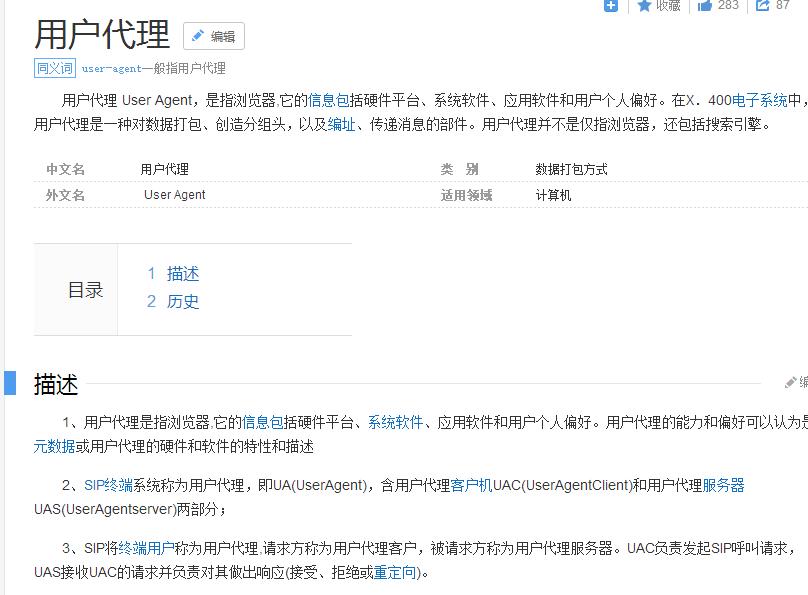
Task: Click the pencil icon on the 编辑 button
Action: click(x=197, y=36)
